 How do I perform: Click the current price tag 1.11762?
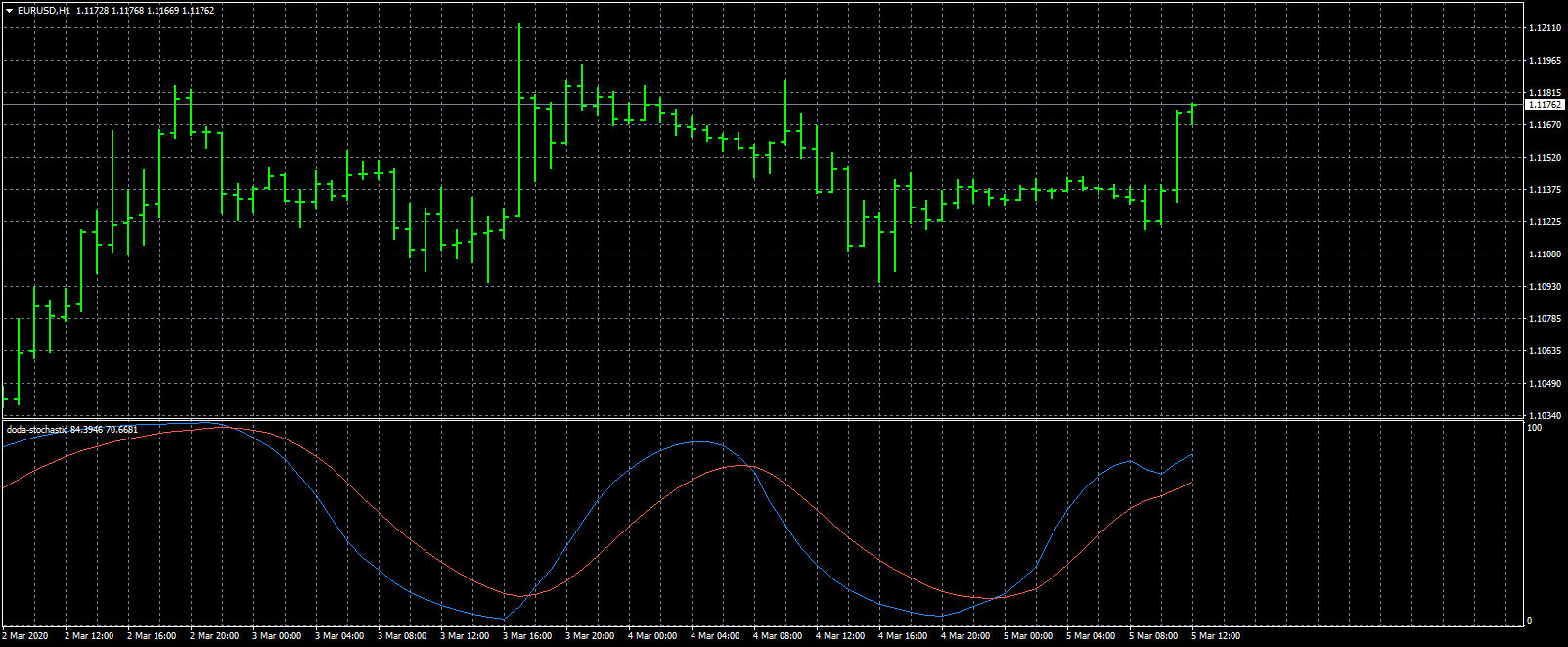[x=1545, y=104]
